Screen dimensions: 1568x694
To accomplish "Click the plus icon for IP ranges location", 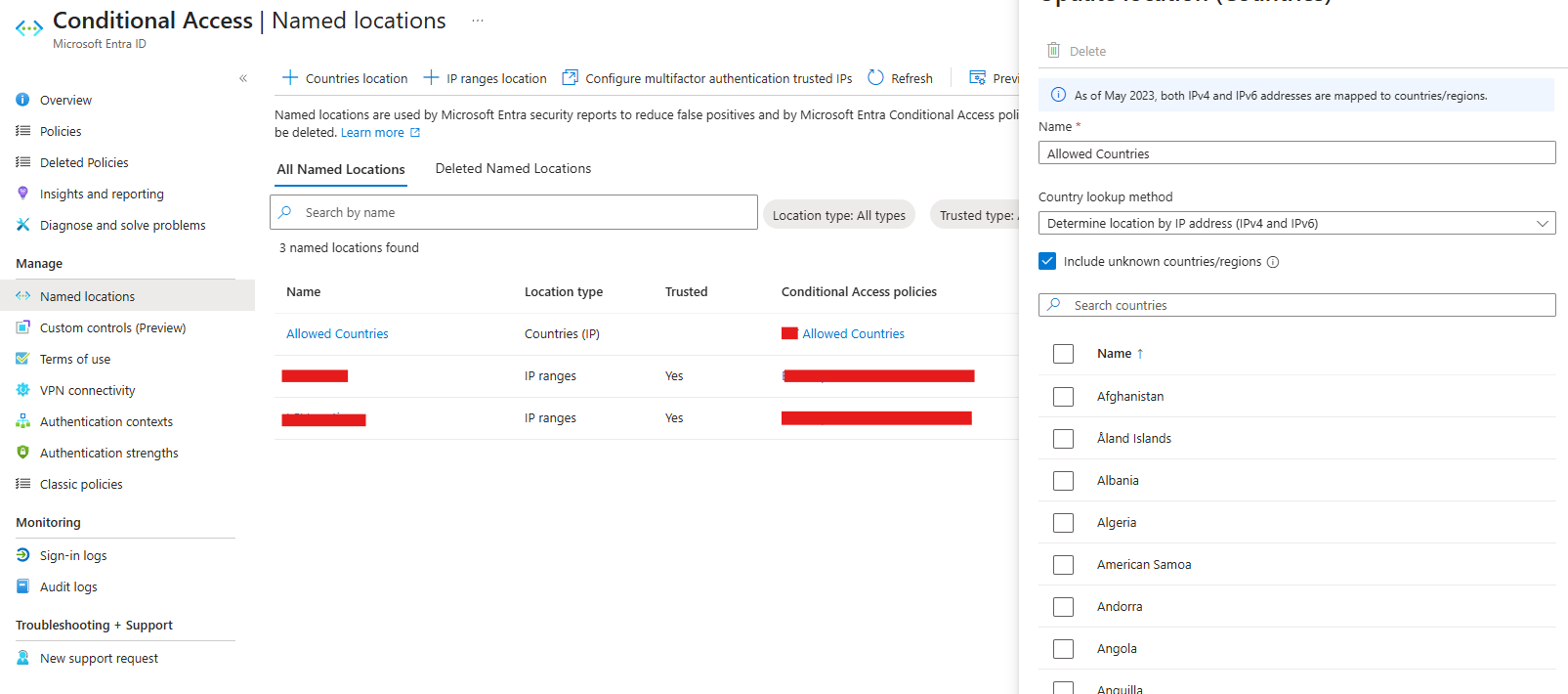I will click(x=431, y=77).
